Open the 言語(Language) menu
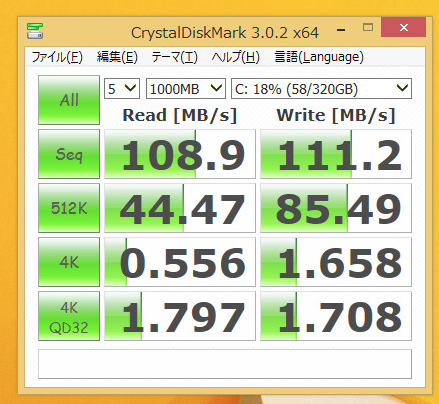Screen dimensions: 439x404 (x=319, y=57)
